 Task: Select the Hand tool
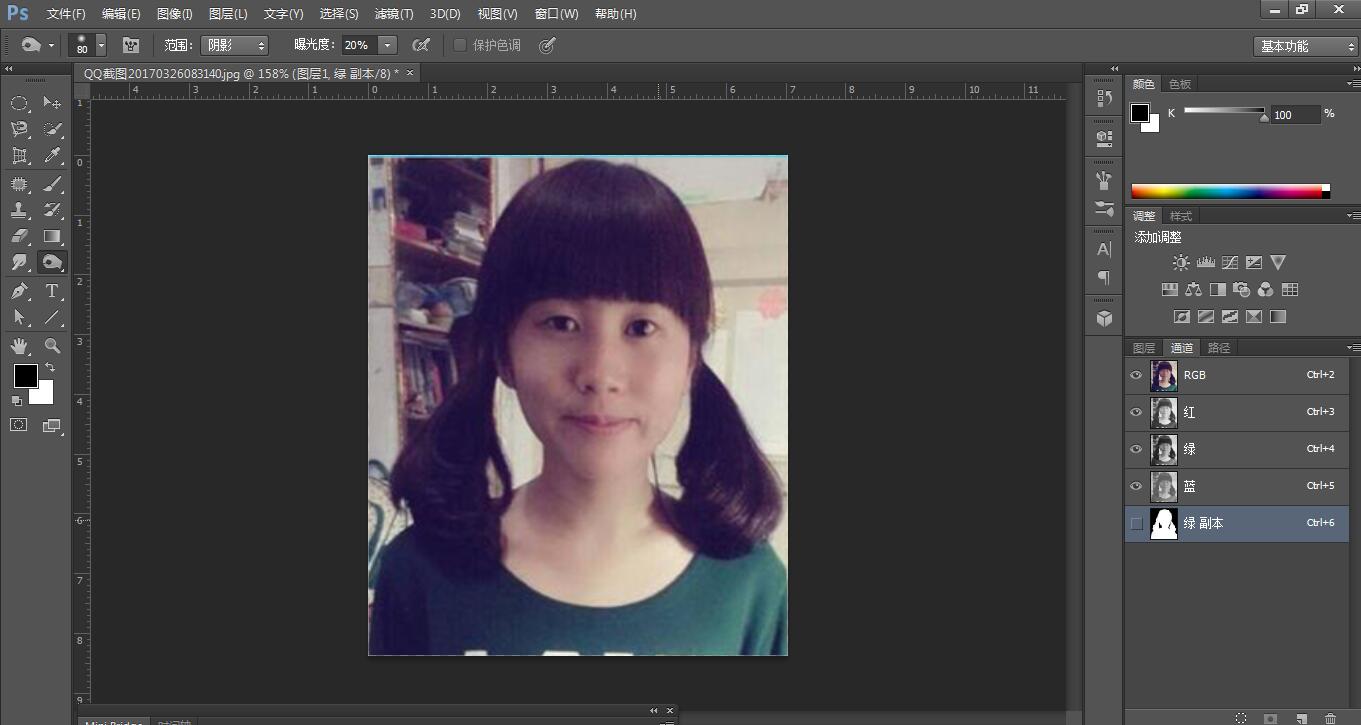pos(19,346)
